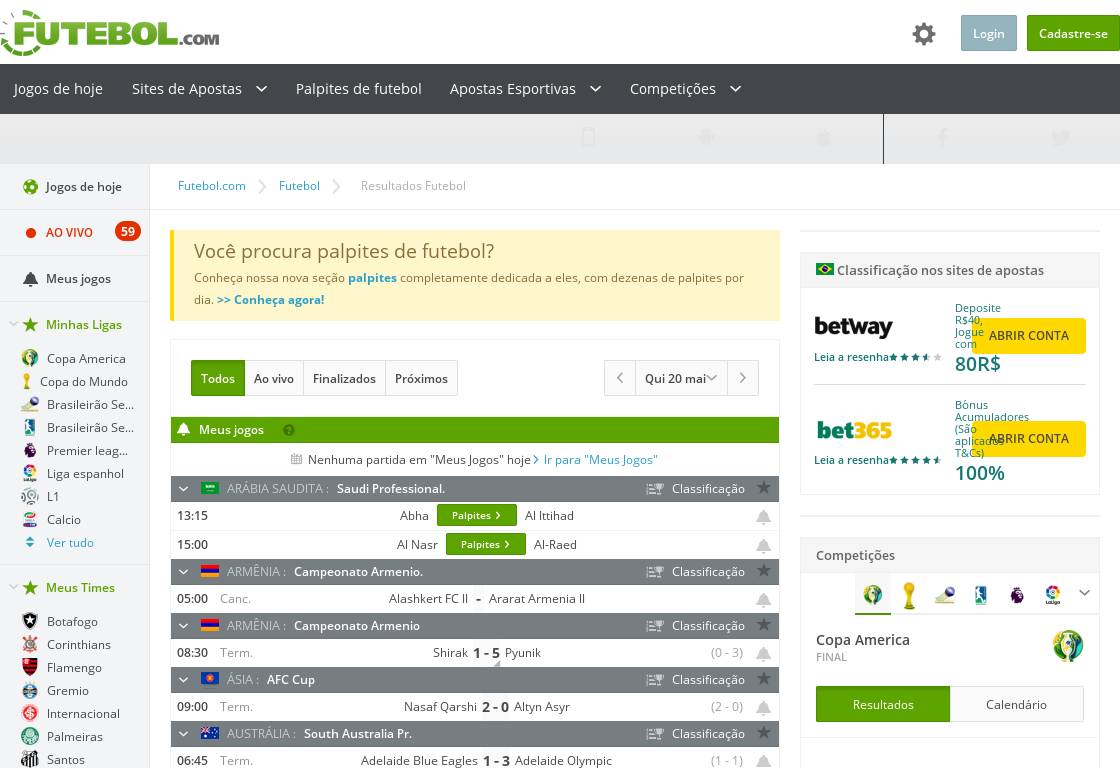Open the settings gear icon
The height and width of the screenshot is (768, 1120).
click(923, 34)
